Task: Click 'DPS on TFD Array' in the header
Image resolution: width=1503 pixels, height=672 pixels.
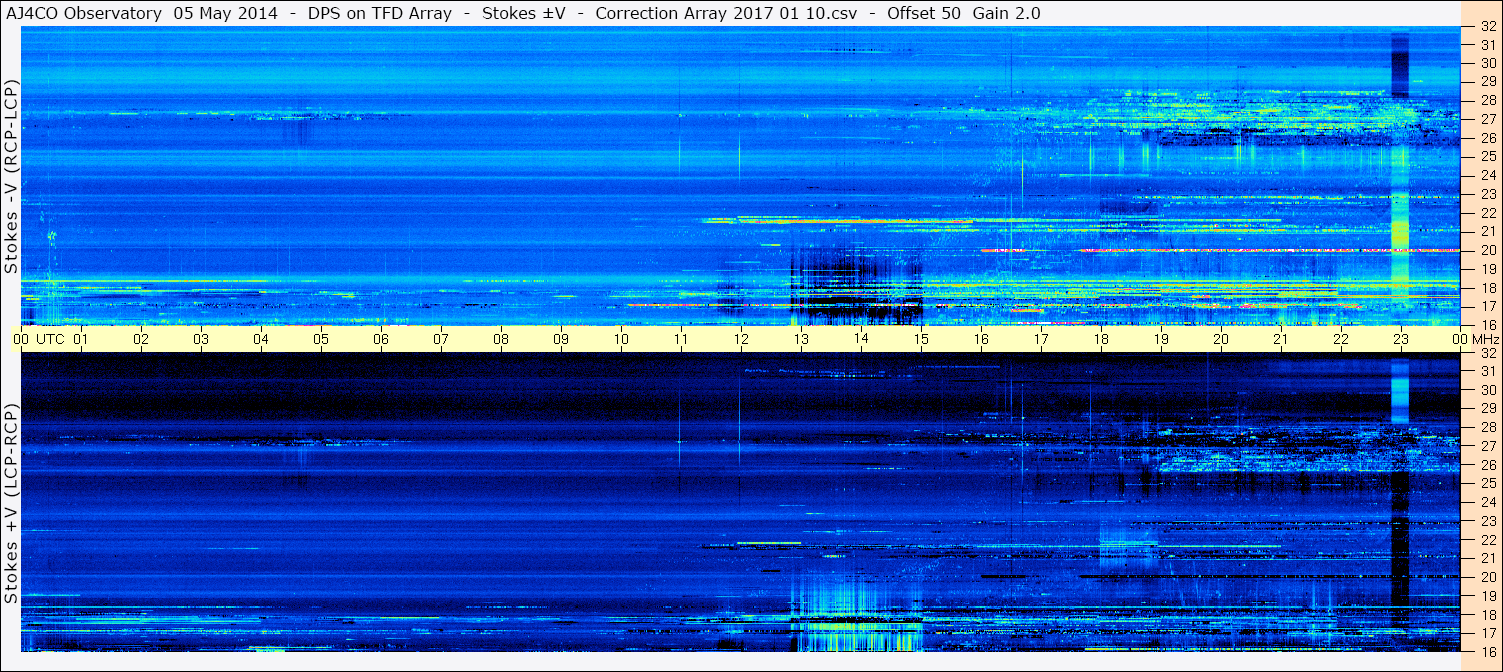Action: pyautogui.click(x=381, y=14)
